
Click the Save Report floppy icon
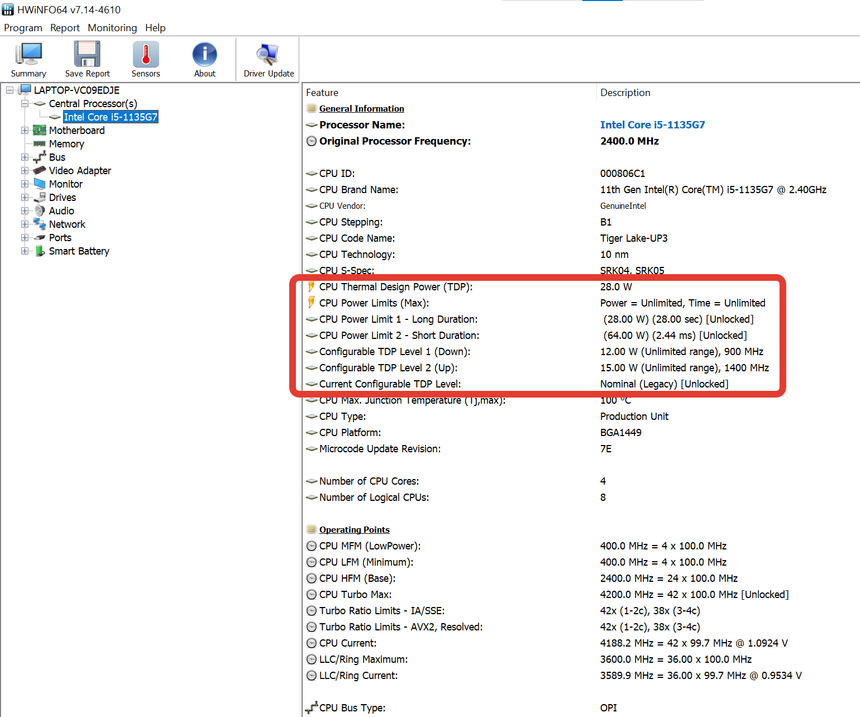(x=87, y=60)
